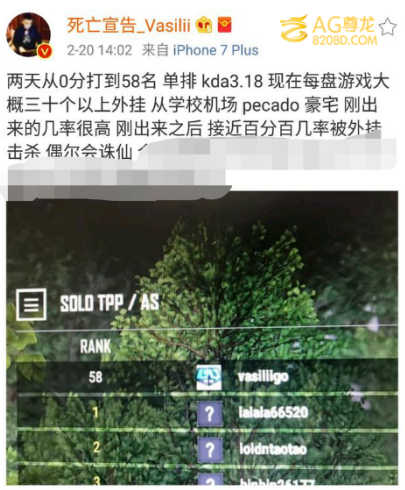Click lalala66520's question mark avatar

point(209,414)
